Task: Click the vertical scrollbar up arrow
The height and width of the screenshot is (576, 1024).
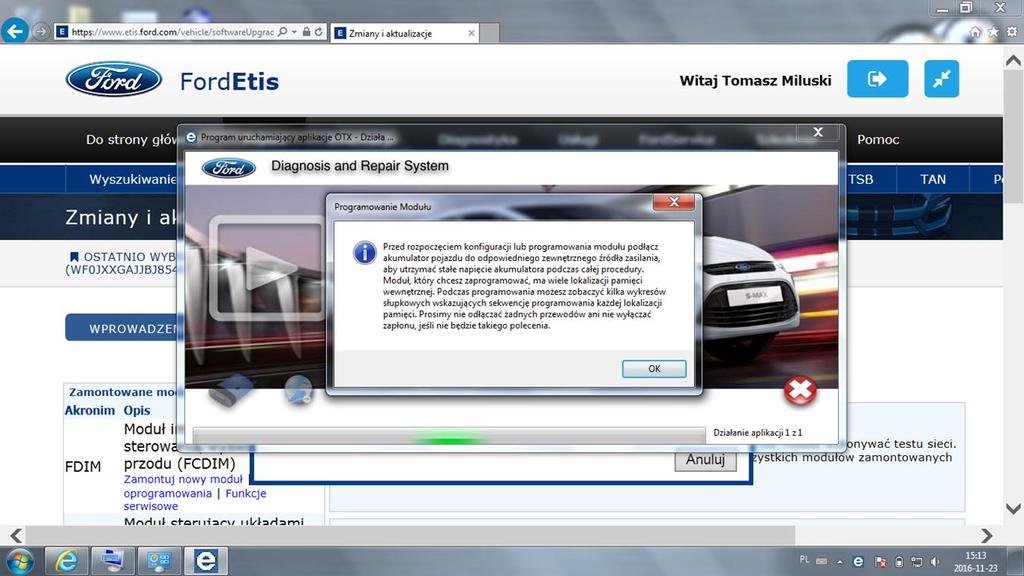Action: pos(1014,61)
